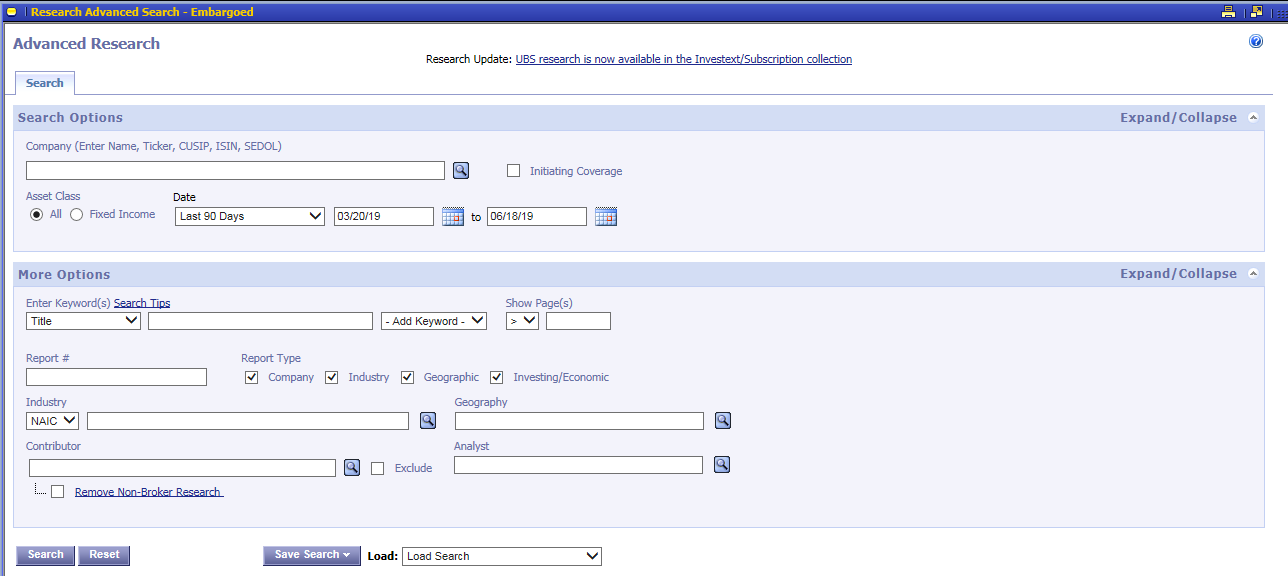The height and width of the screenshot is (576, 1288).
Task: Expand the NAIC industry dropdown
Action: [53, 421]
